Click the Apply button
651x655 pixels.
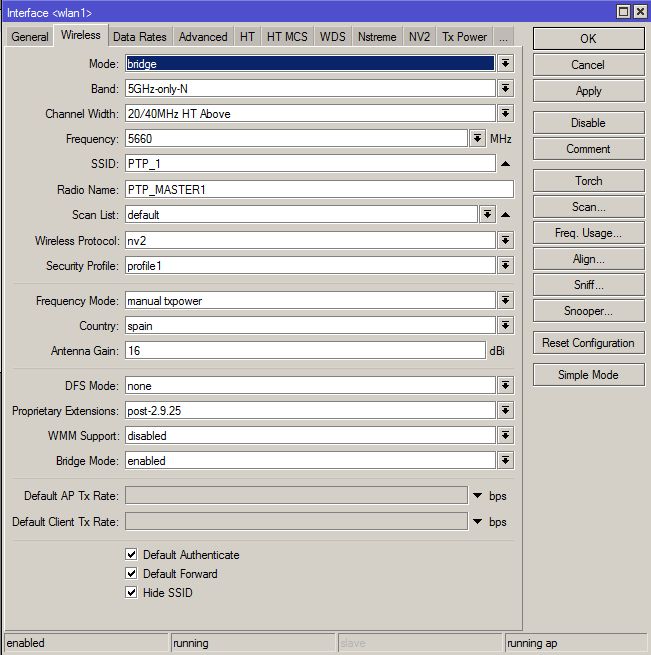coord(588,91)
